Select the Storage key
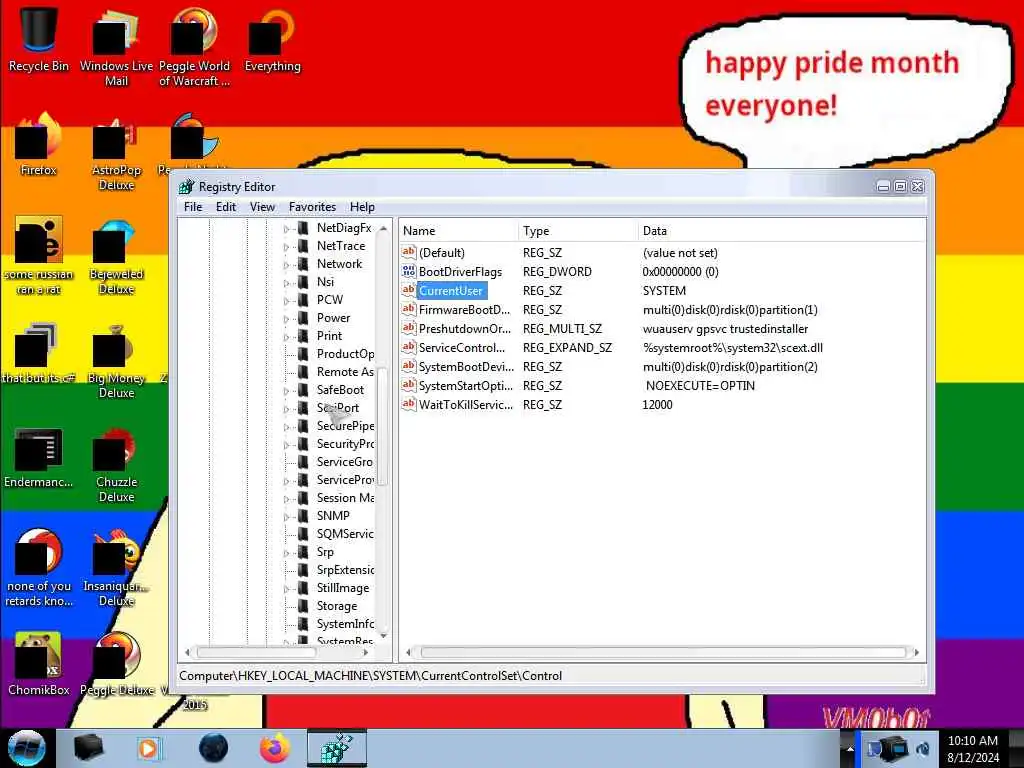 click(x=337, y=606)
